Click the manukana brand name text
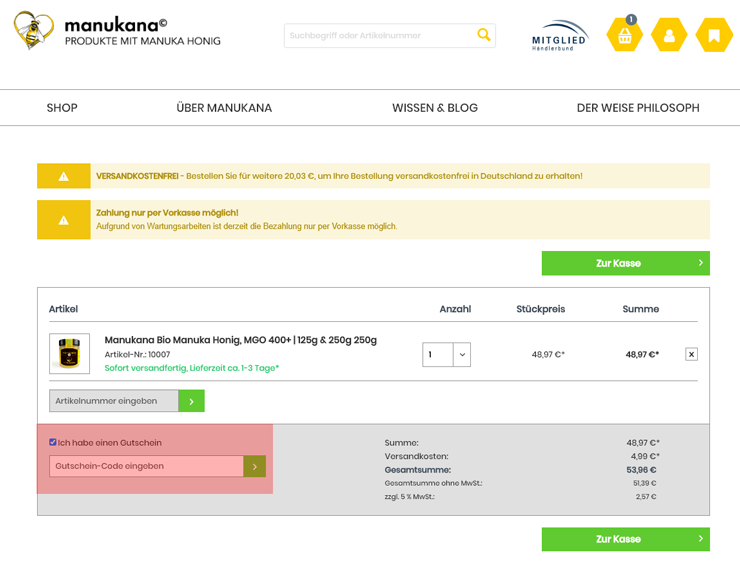740x569 pixels. coord(116,25)
